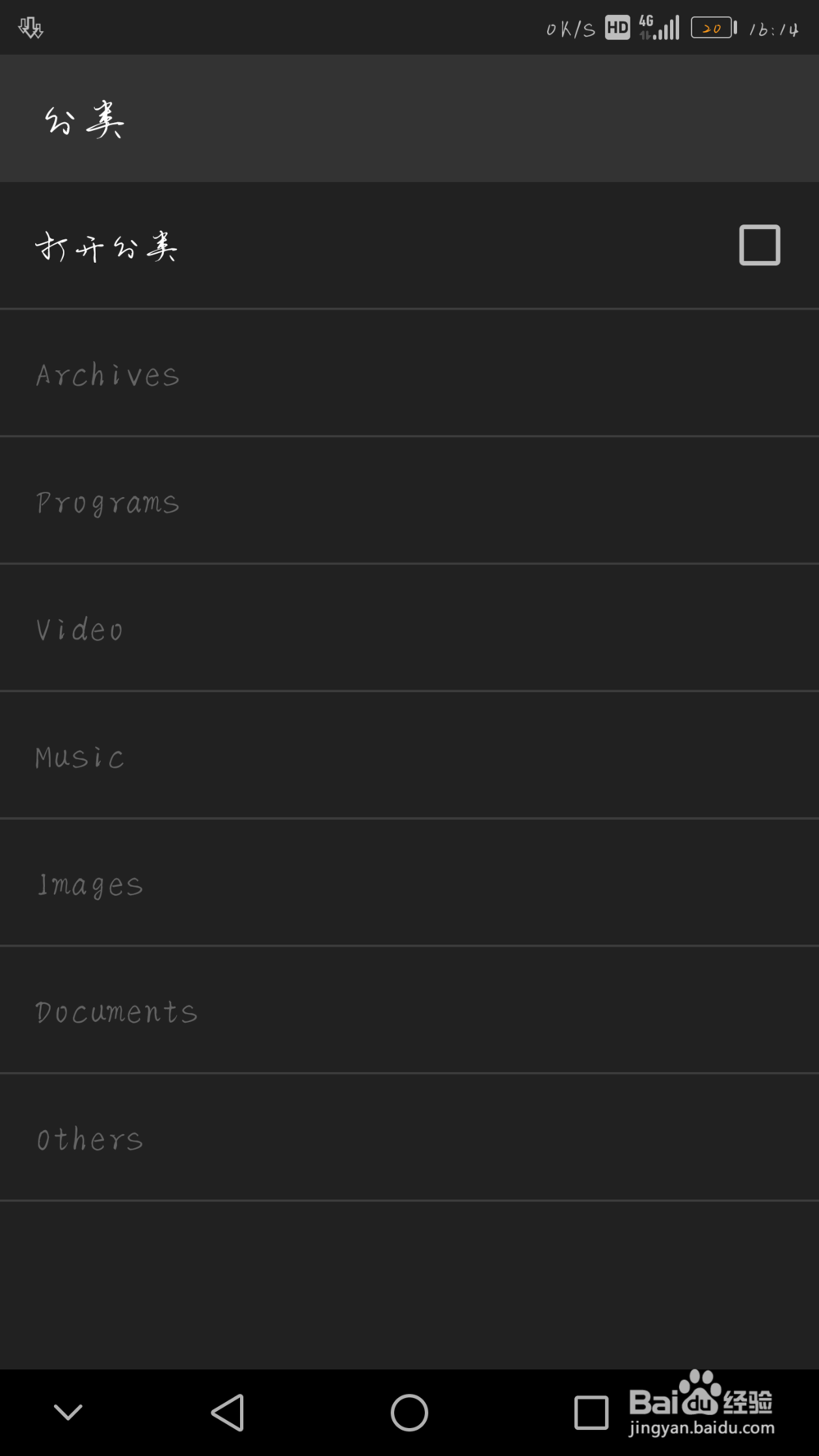Tap the download notification icon in status bar

[x=31, y=29]
